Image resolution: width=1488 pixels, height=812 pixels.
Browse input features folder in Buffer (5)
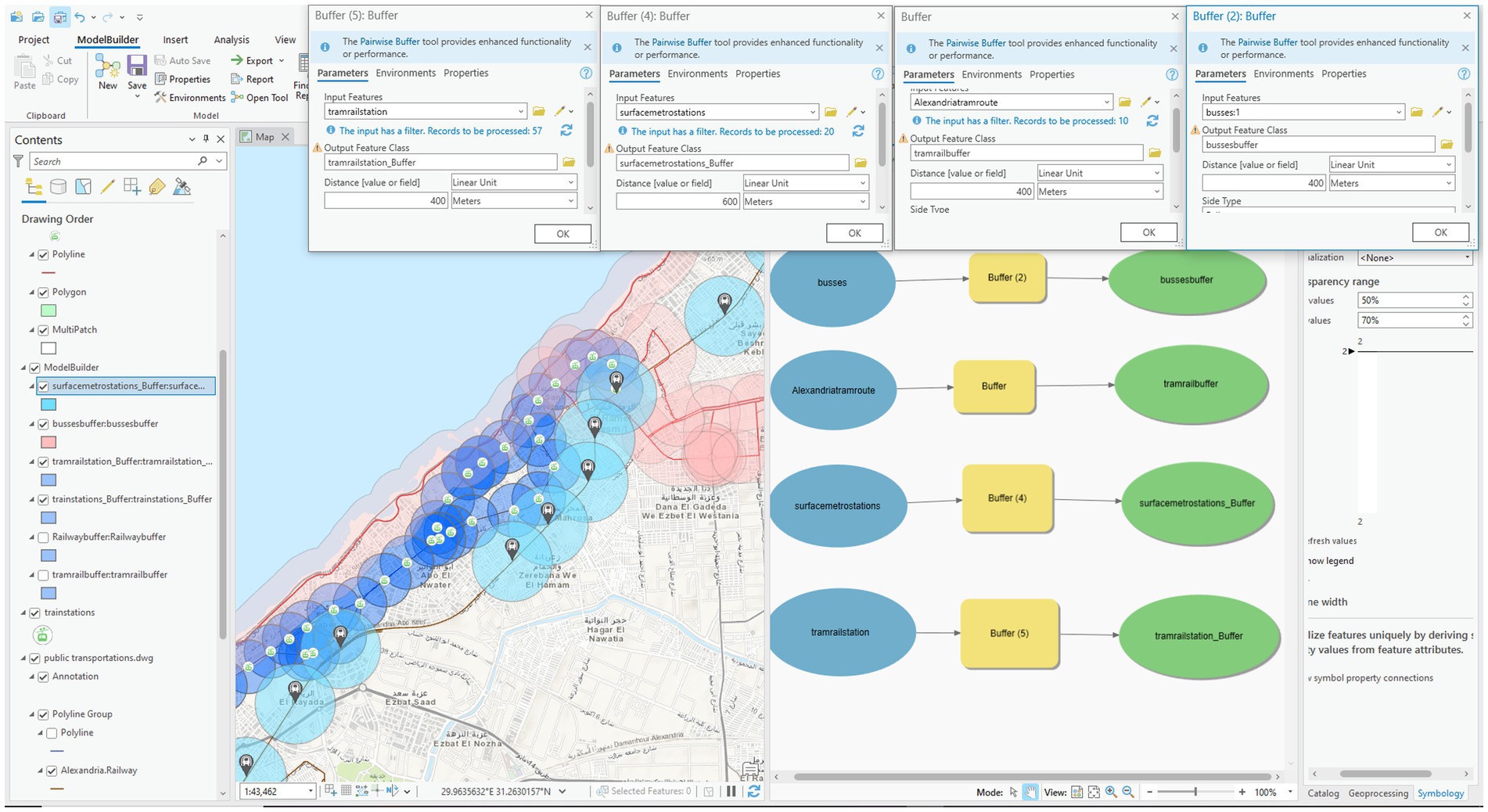[x=538, y=112]
